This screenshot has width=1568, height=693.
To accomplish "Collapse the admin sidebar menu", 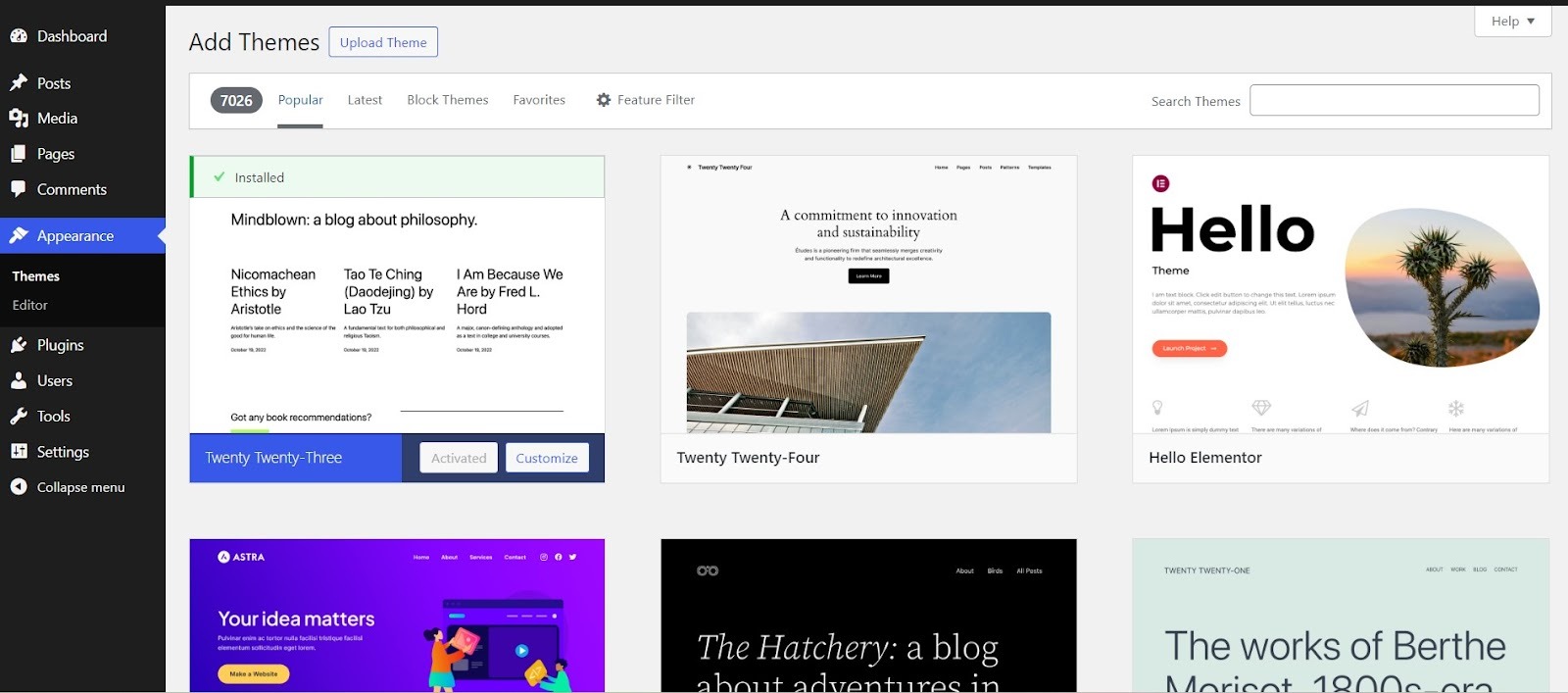I will (x=68, y=487).
